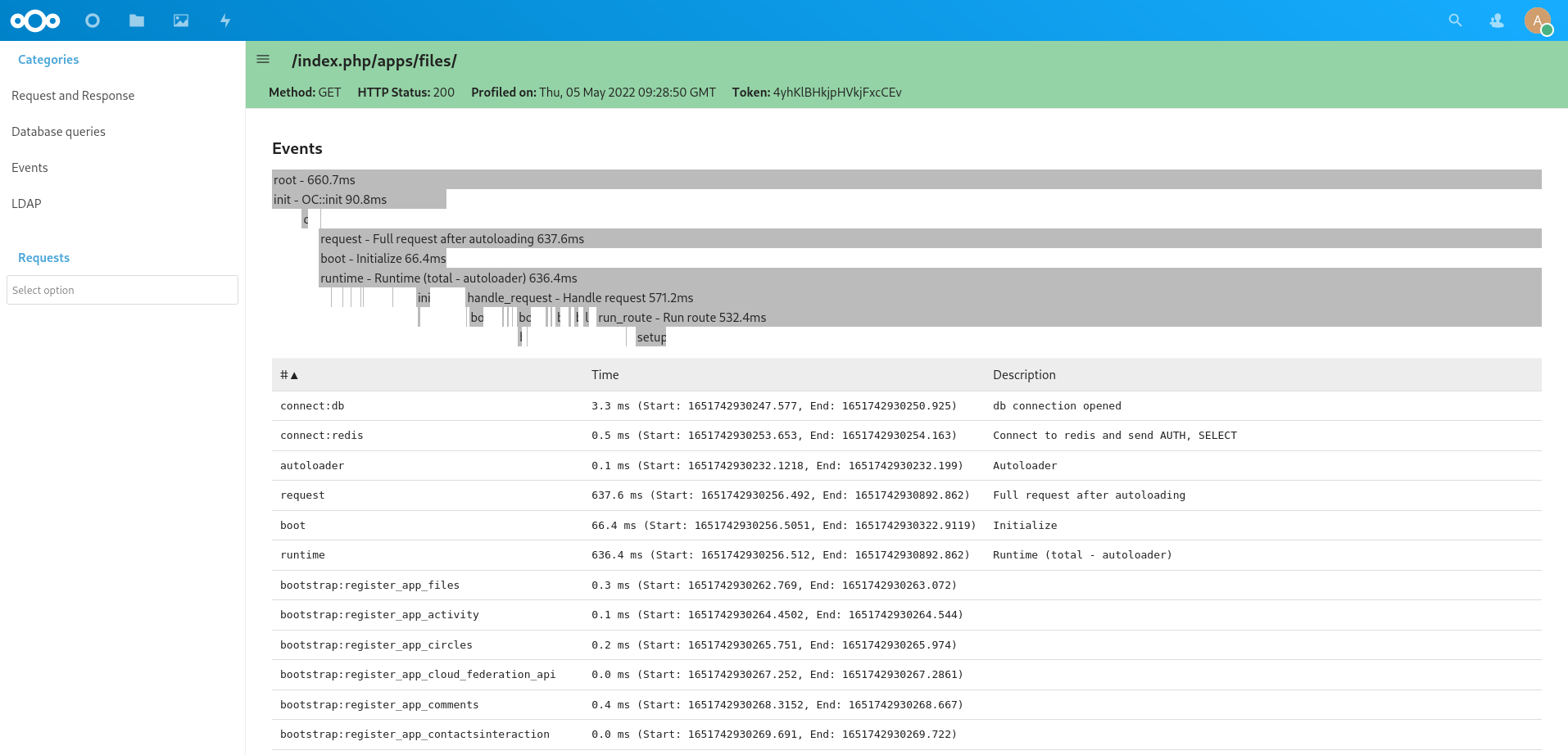Viewport: 1568px width, 755px height.
Task: Open the Request and Response page
Action: 73,95
